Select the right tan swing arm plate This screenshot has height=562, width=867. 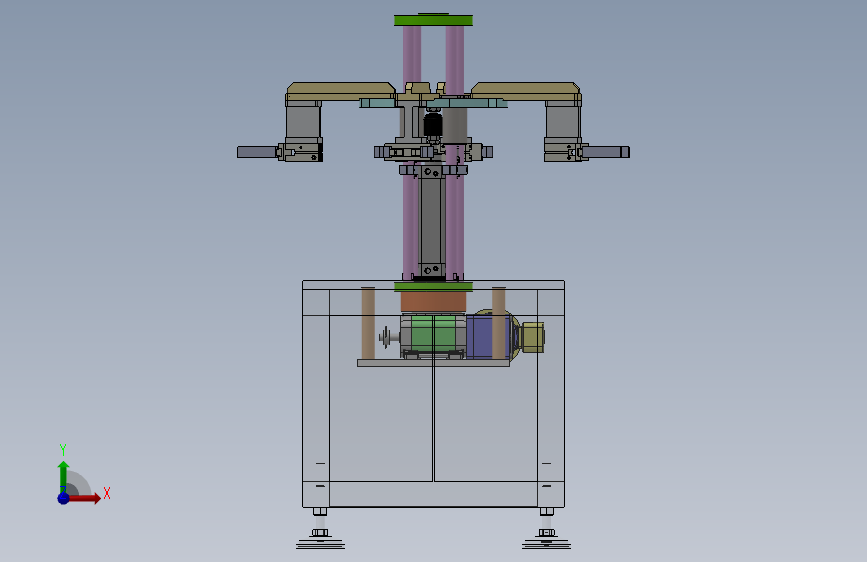coord(525,91)
